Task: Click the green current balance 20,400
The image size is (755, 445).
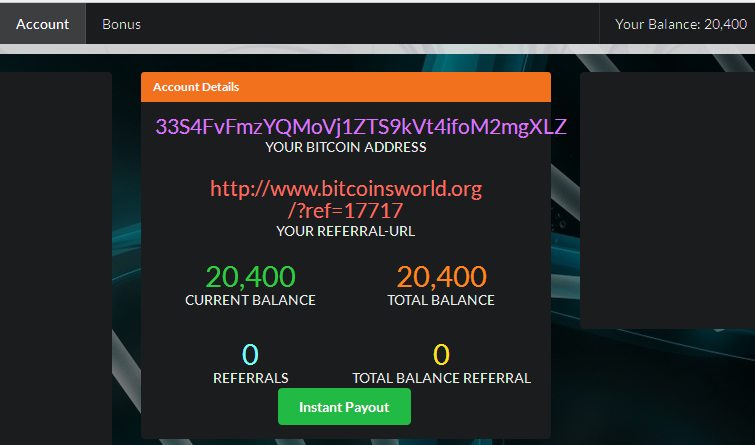Action: click(250, 276)
